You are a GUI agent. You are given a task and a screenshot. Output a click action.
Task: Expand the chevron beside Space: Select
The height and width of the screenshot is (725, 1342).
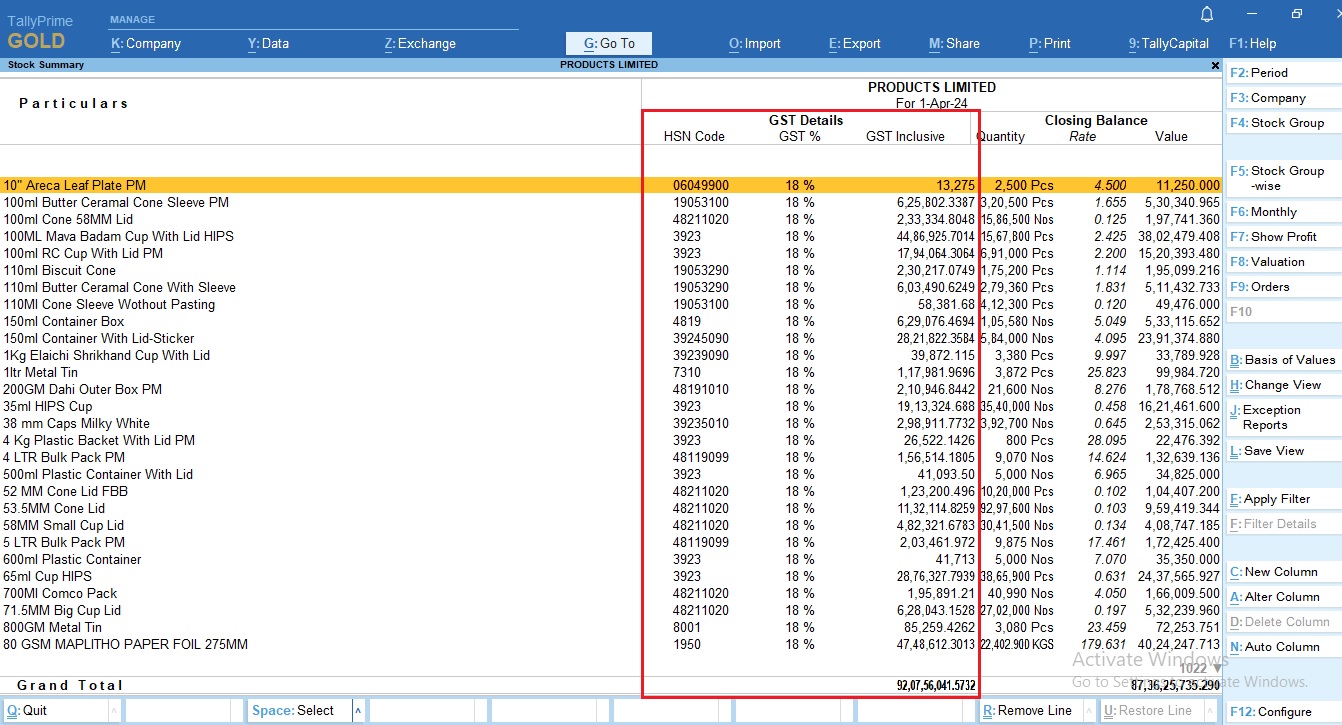tap(358, 710)
